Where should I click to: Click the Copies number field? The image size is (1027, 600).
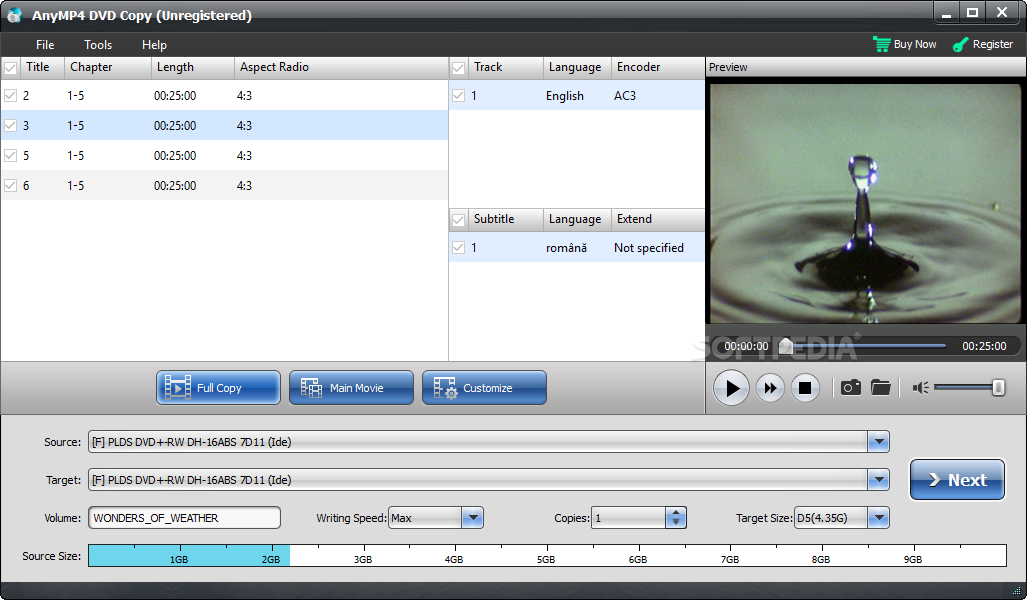[x=629, y=517]
